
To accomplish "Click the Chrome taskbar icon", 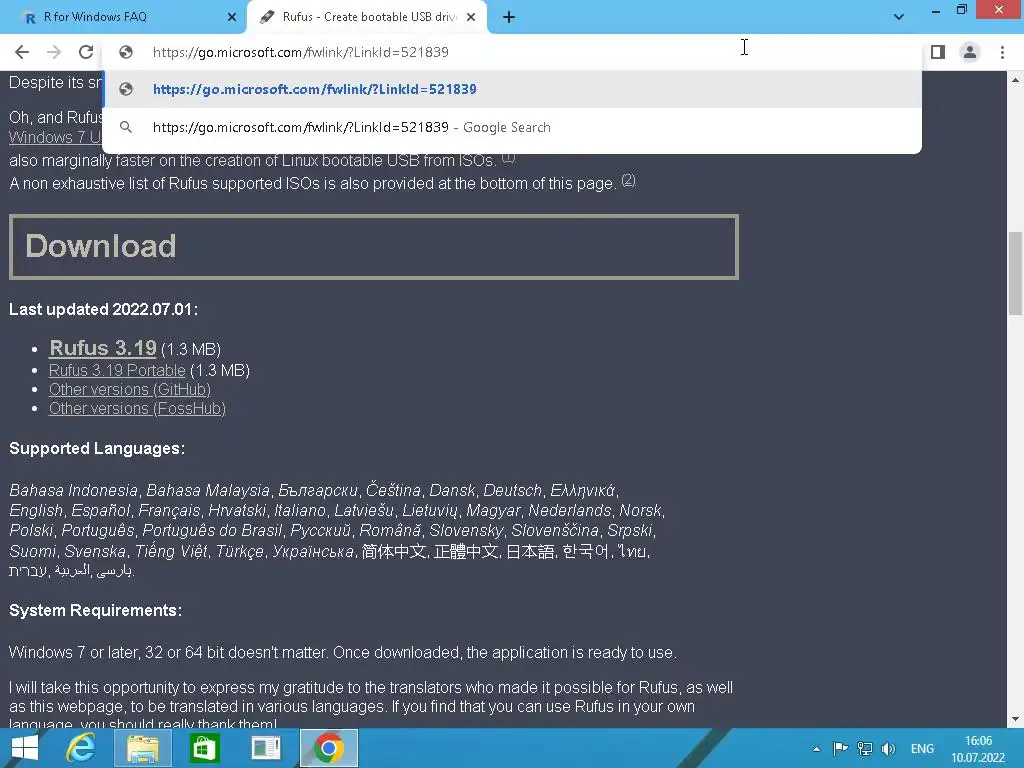I will (328, 748).
